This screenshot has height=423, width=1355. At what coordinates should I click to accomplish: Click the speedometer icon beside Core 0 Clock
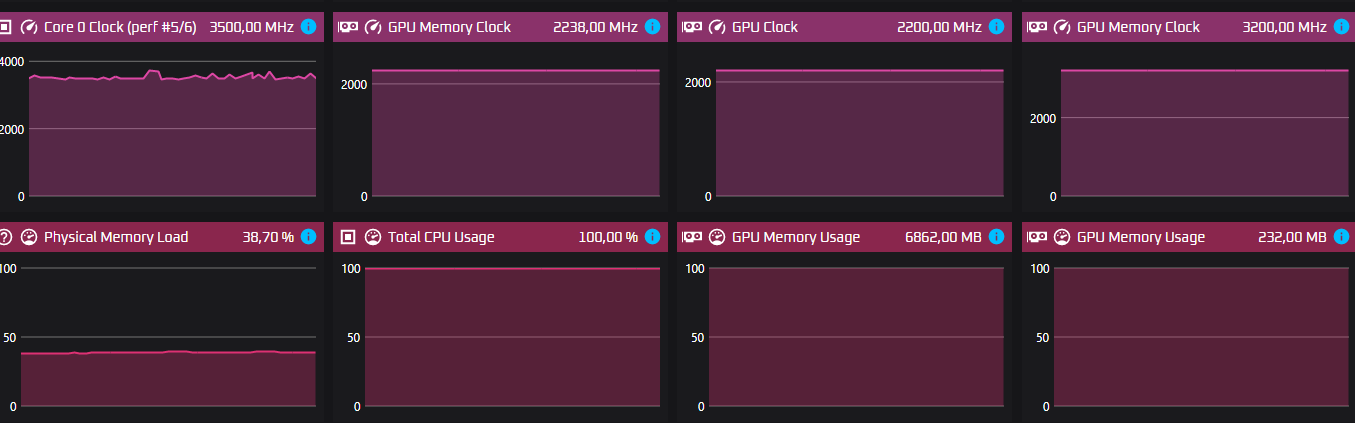[x=28, y=27]
